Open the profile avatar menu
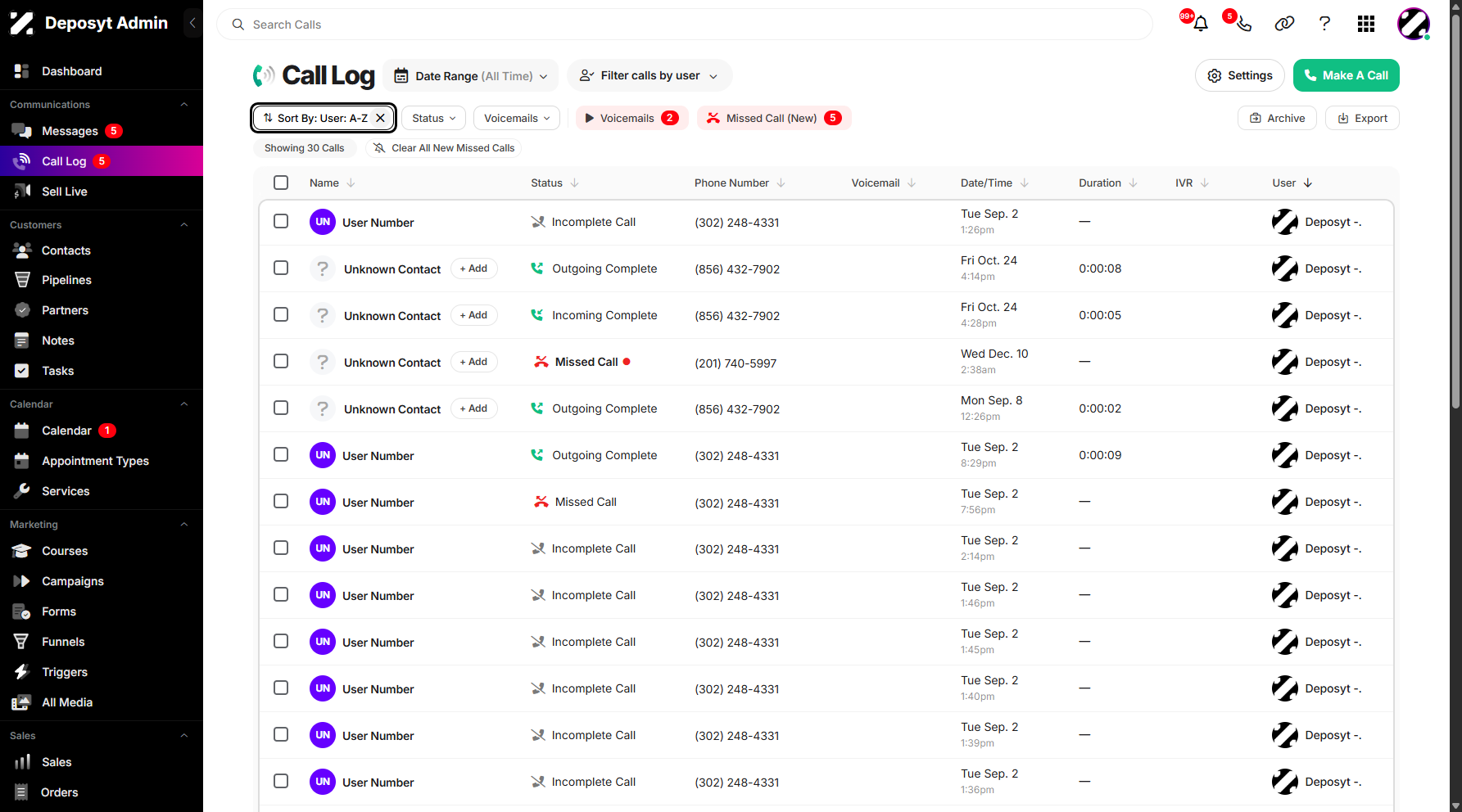The height and width of the screenshot is (812, 1462). point(1414,24)
